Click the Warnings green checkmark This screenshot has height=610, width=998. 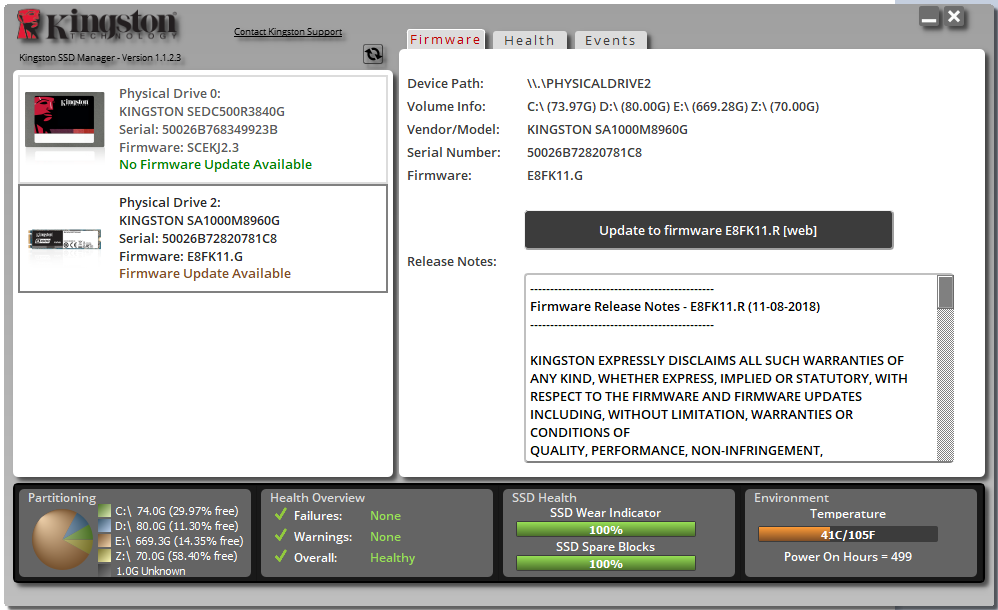click(281, 536)
